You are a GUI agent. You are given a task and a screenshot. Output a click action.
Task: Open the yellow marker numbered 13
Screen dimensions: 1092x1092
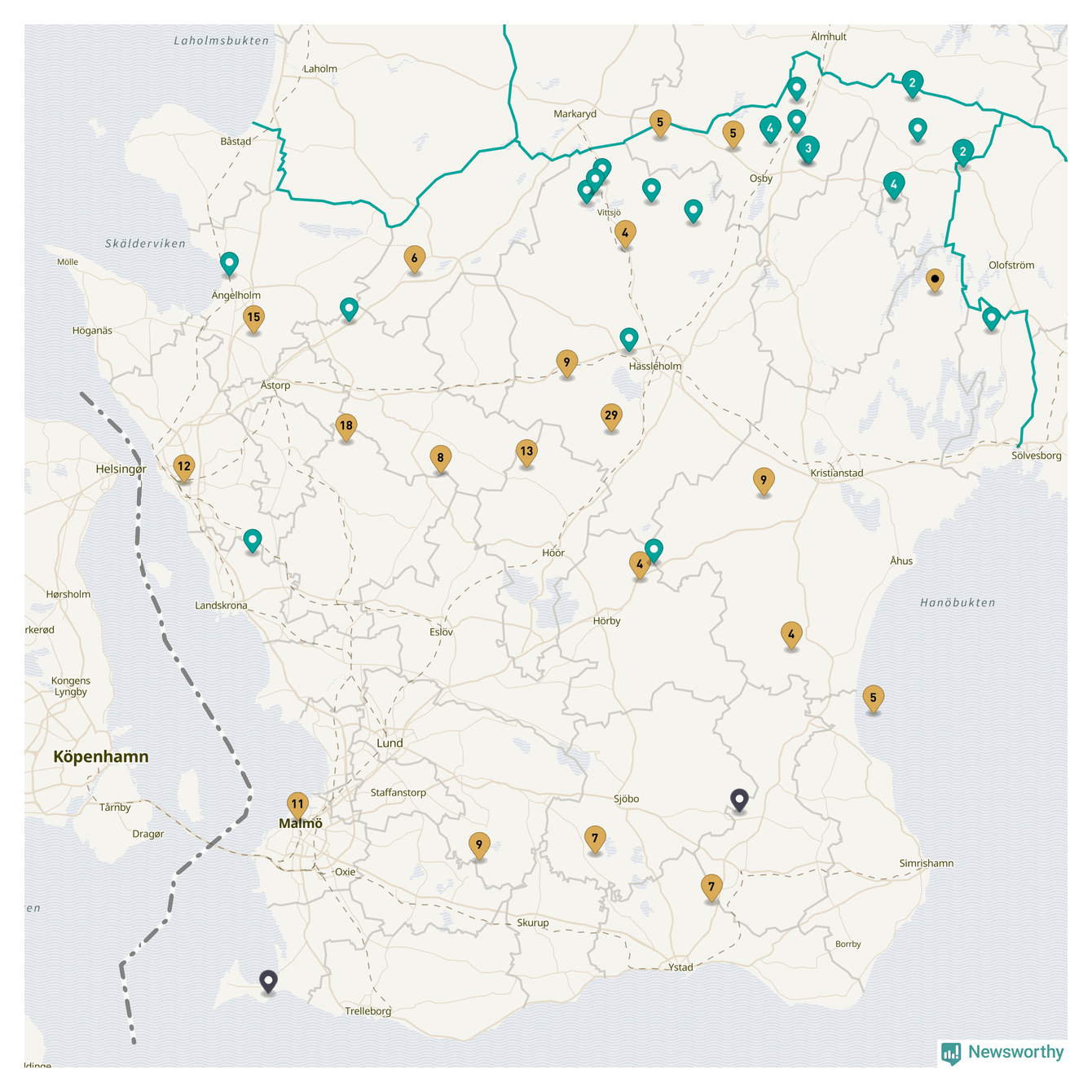(x=526, y=451)
